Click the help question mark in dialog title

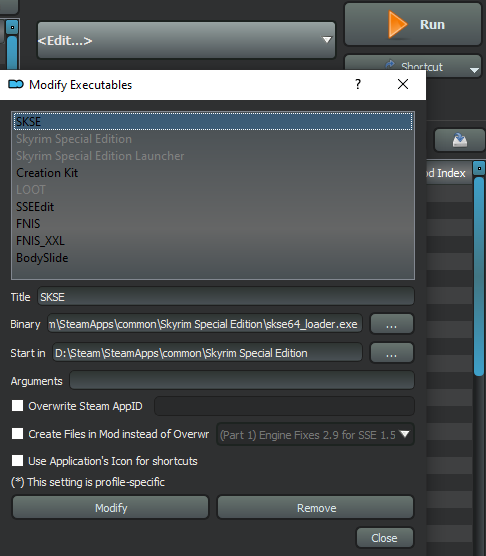pos(358,84)
